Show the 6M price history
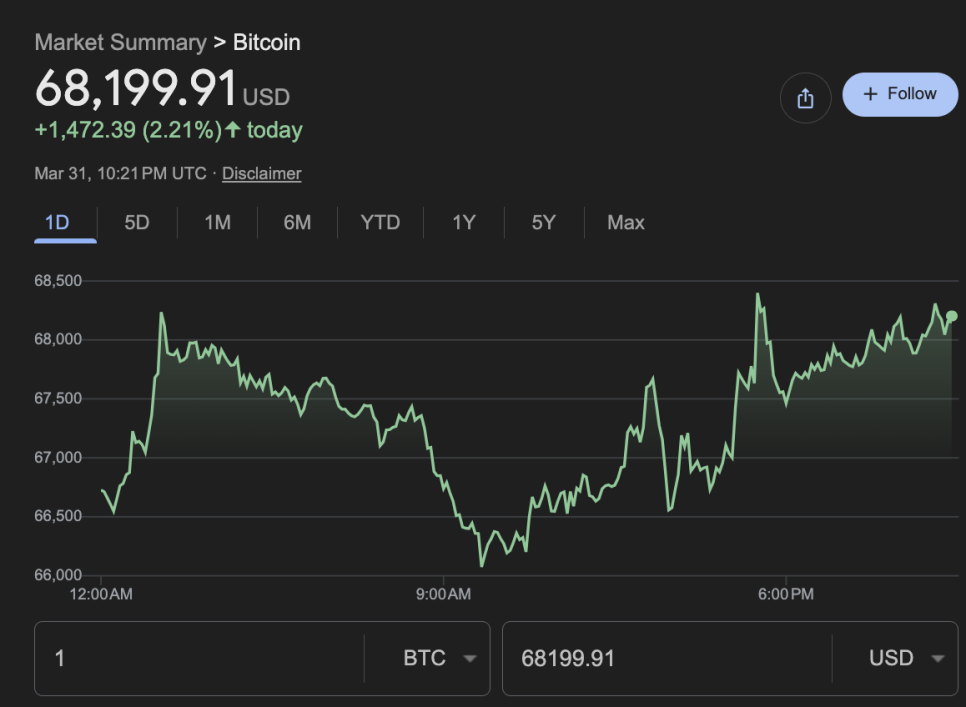966x707 pixels. pyautogui.click(x=297, y=222)
